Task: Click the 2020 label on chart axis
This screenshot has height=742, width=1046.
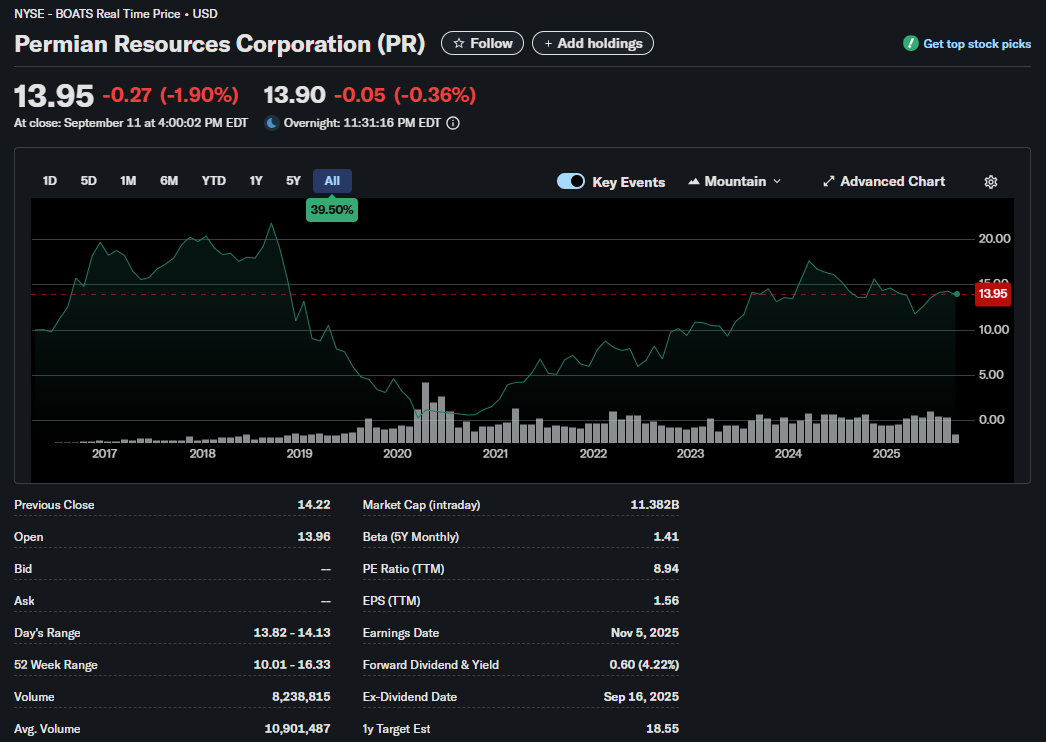Action: (397, 454)
